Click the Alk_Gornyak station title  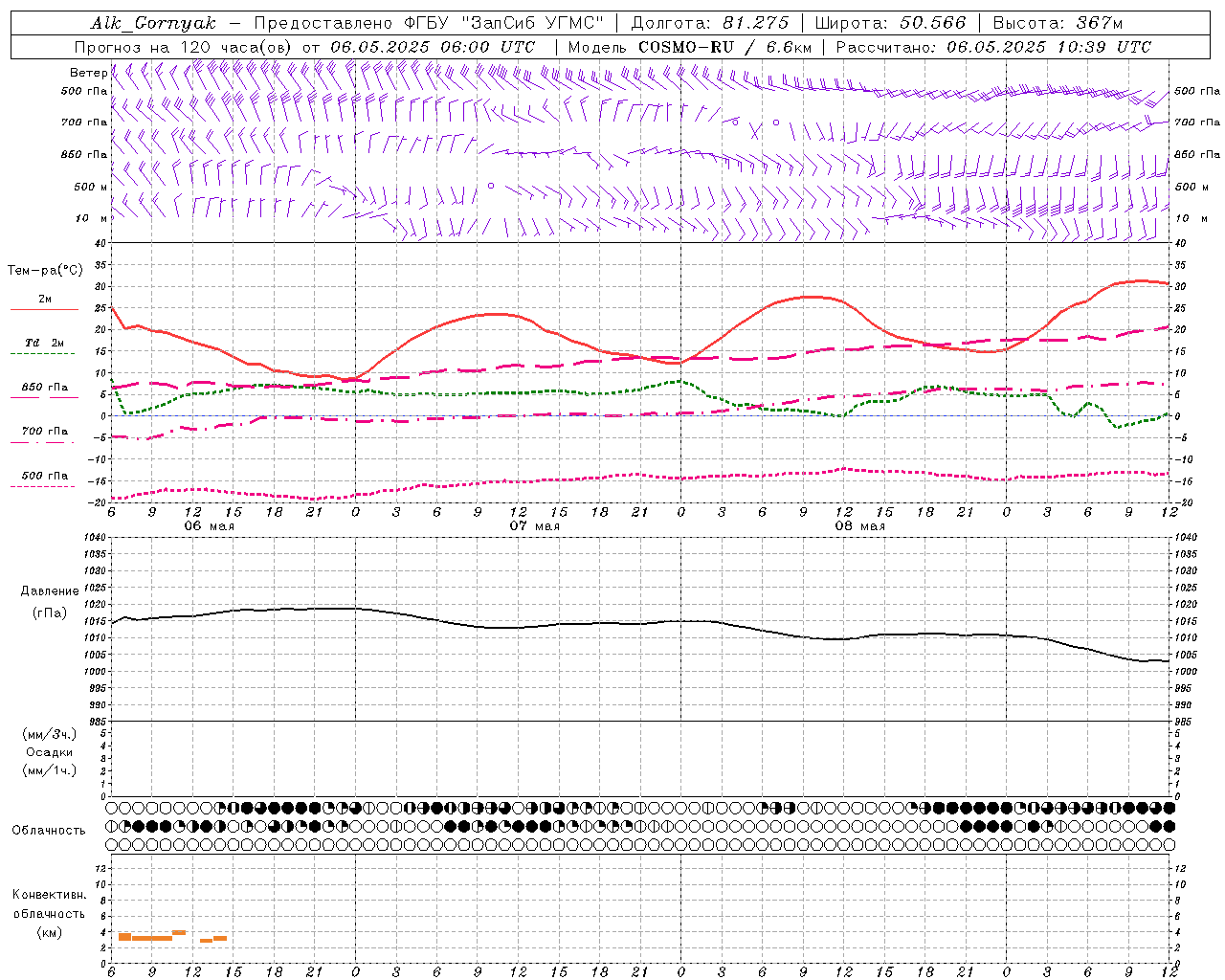153,23
